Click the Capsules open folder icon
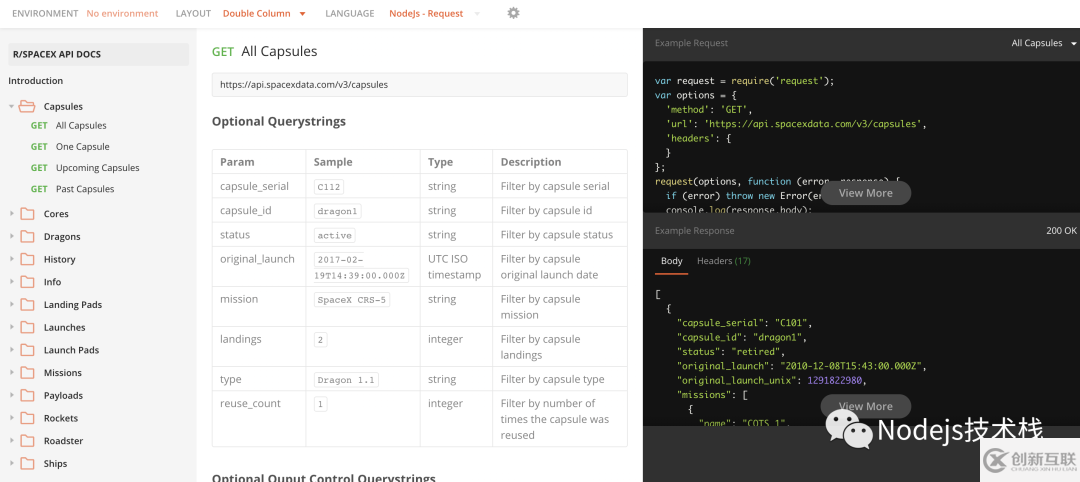 [27, 106]
